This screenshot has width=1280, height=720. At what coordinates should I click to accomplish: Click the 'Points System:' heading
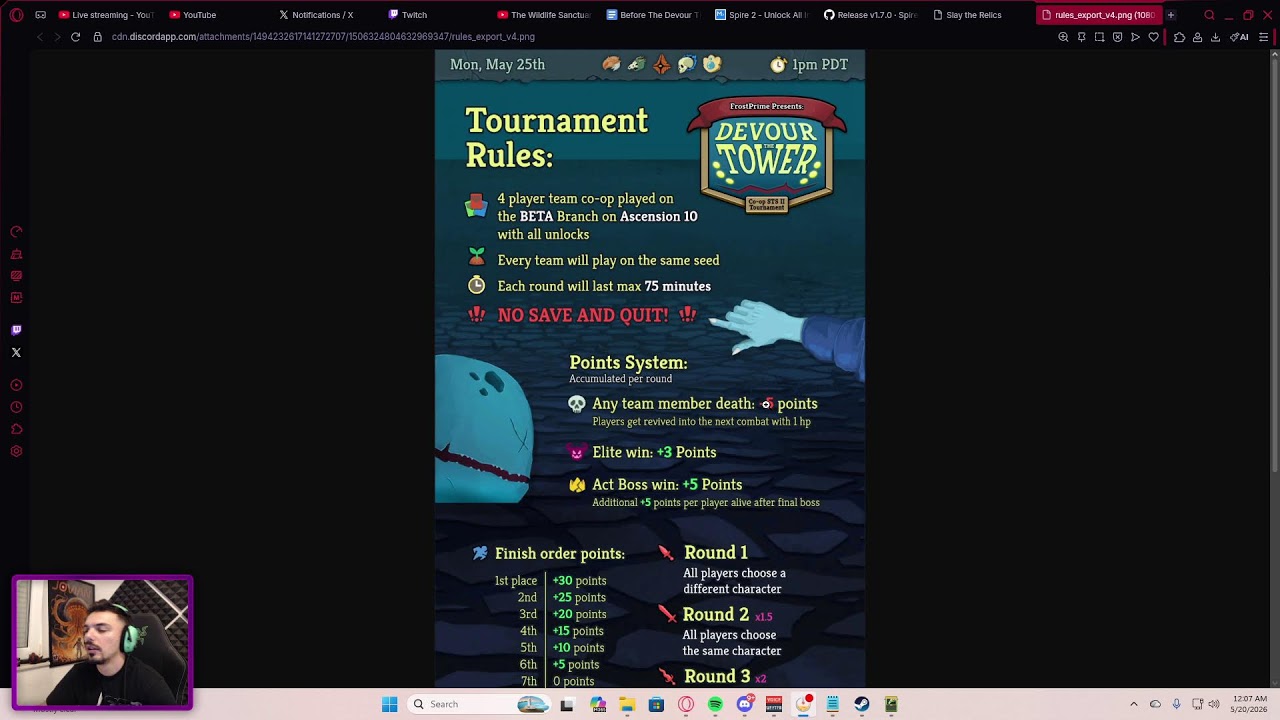coord(628,362)
